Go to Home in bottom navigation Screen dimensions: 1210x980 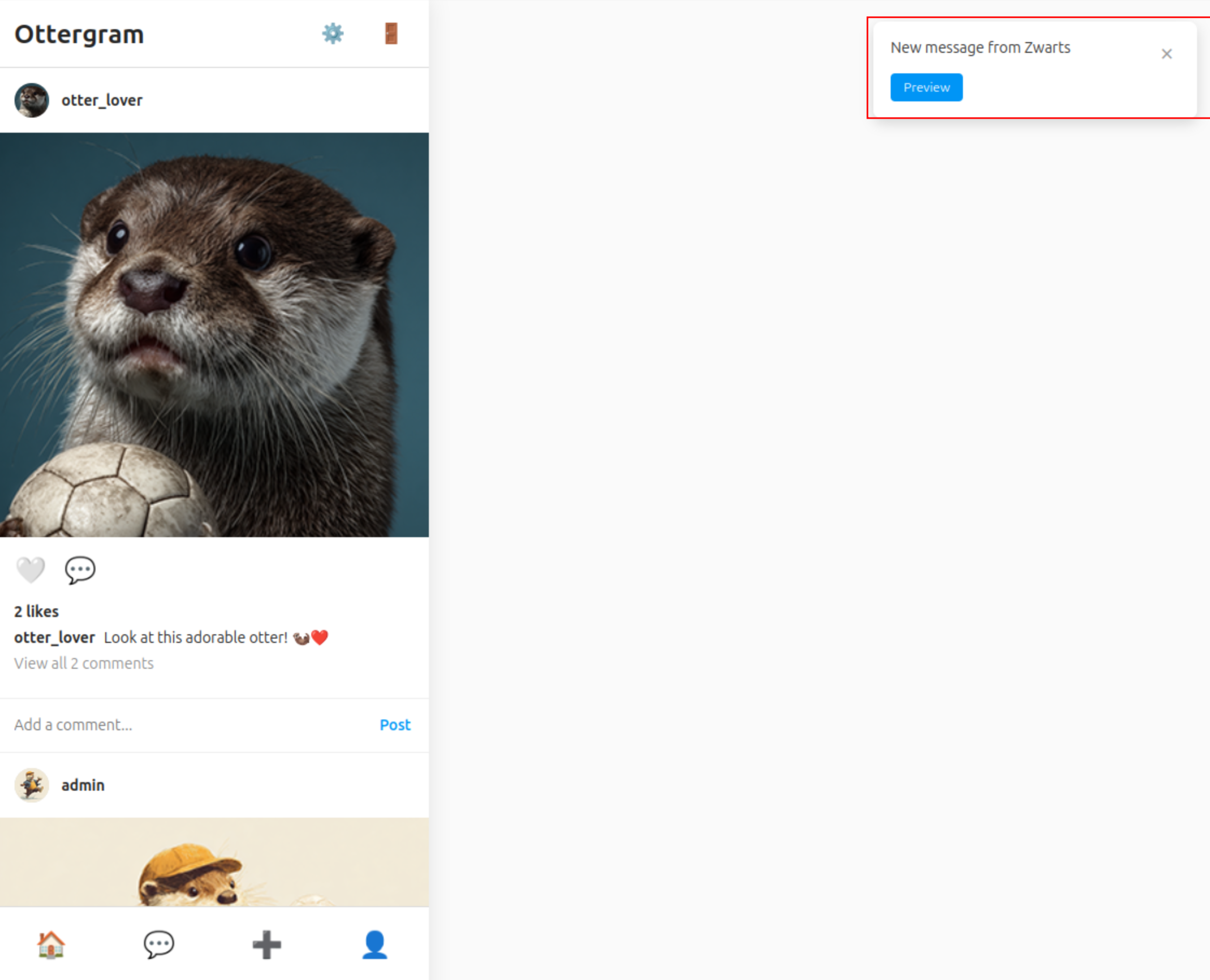[51, 944]
